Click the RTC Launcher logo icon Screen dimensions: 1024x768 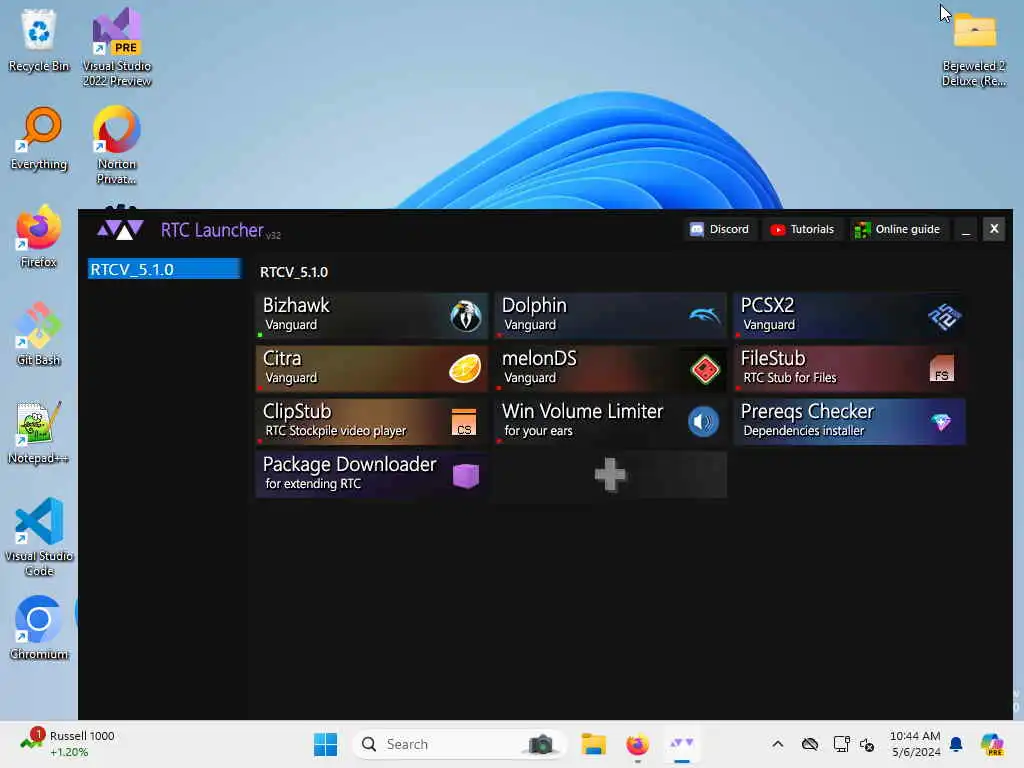[x=120, y=229]
